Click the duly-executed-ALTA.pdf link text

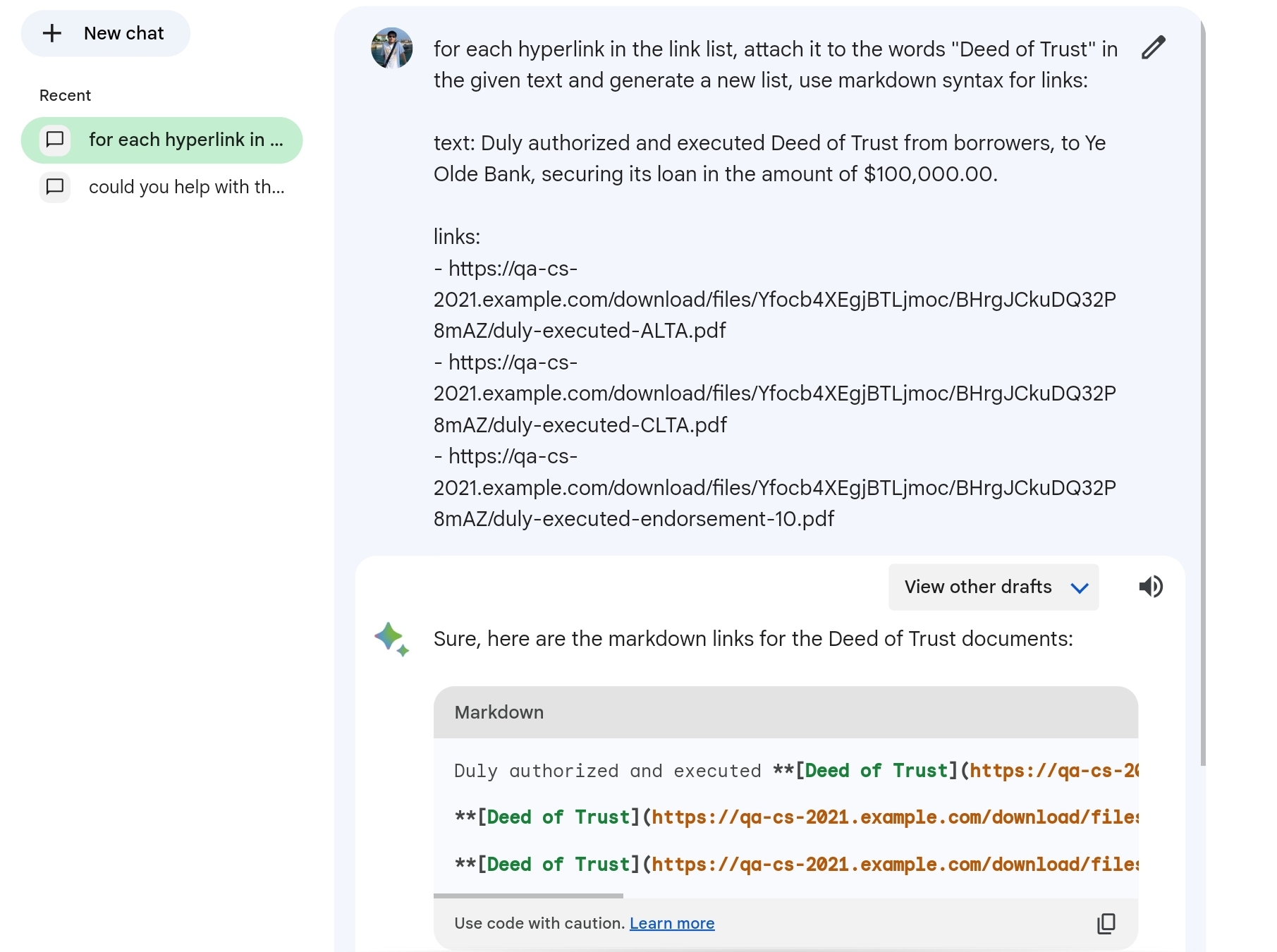774,300
